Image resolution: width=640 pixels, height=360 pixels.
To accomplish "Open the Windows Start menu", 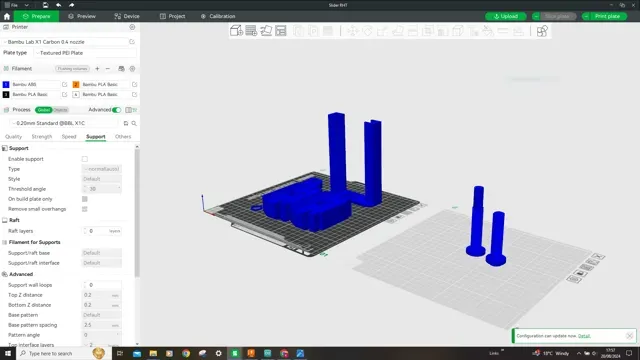I will coord(8,353).
